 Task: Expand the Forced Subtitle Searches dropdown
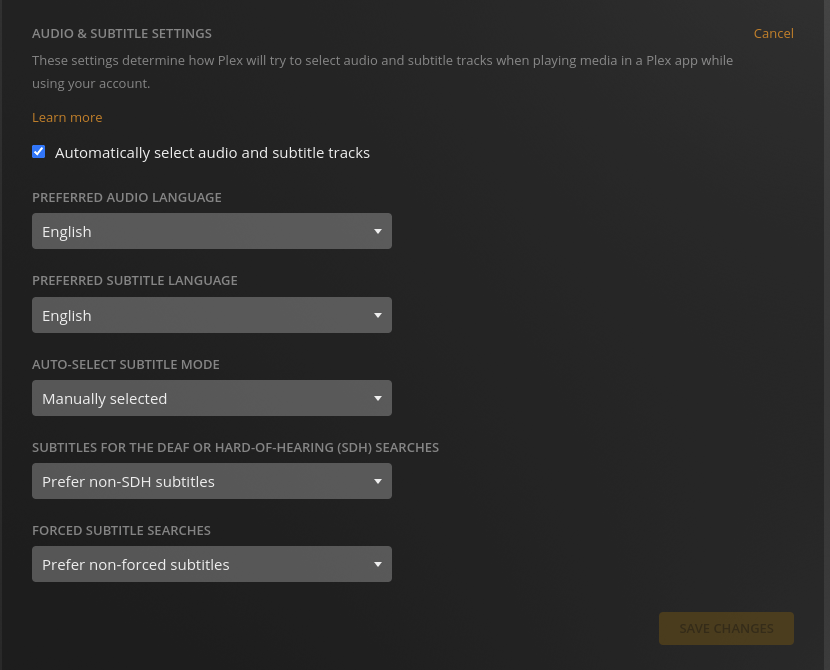[x=212, y=565]
